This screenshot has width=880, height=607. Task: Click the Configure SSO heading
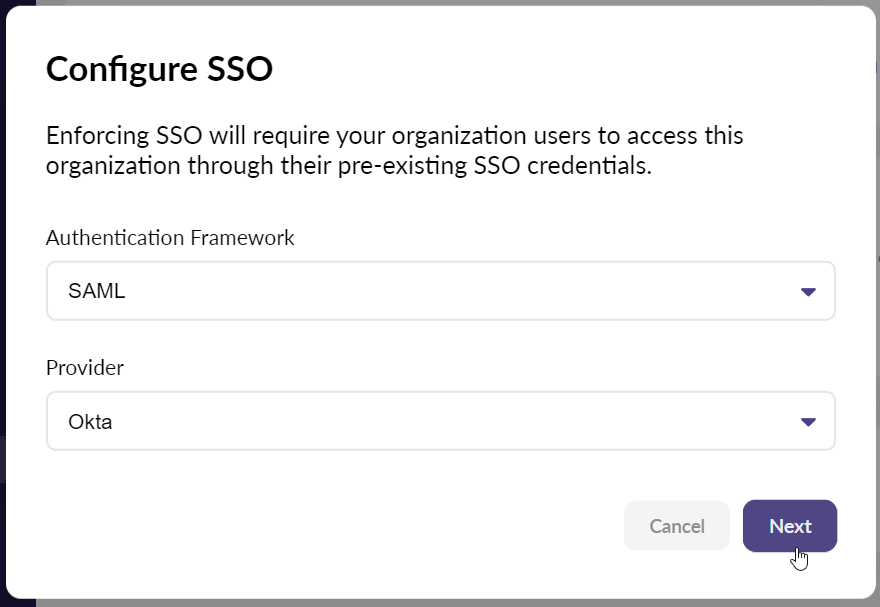click(x=159, y=69)
